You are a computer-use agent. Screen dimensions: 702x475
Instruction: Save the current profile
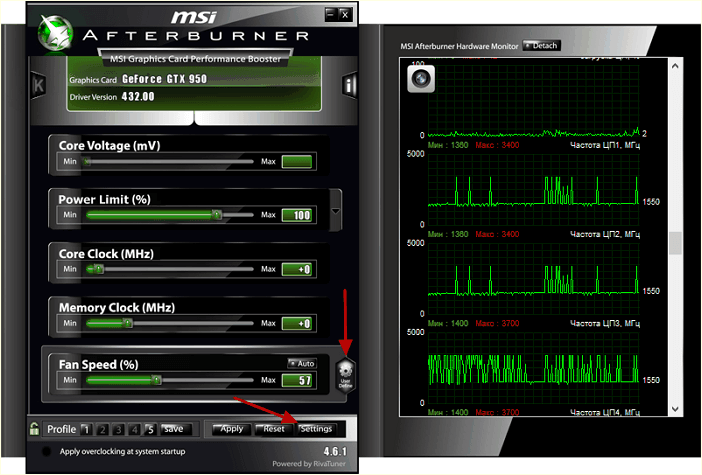[176, 429]
